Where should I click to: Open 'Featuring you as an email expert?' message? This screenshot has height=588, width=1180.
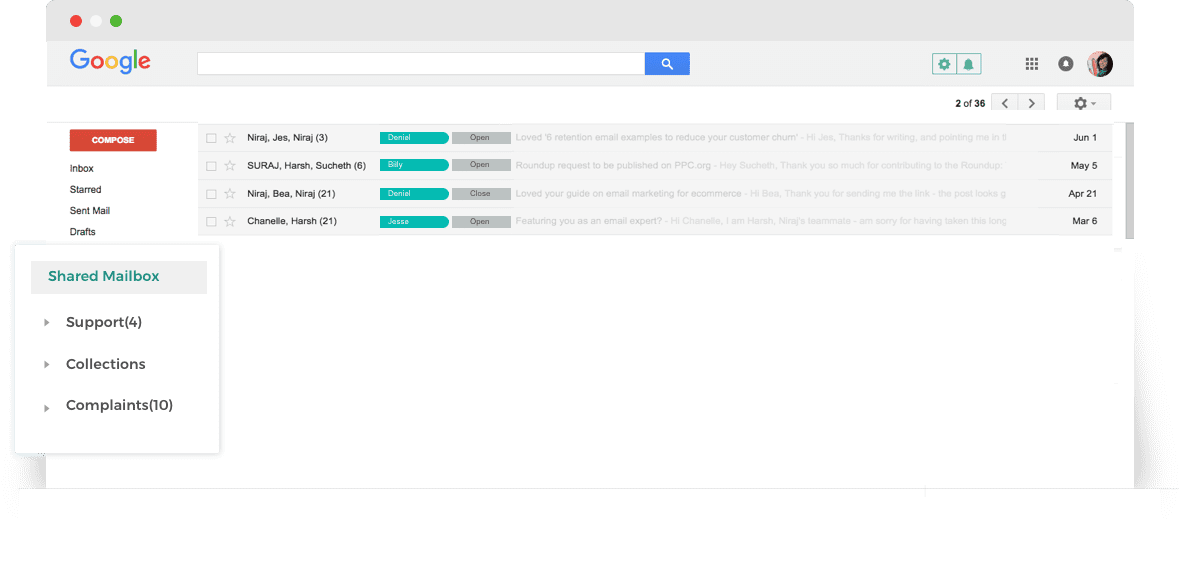760,221
